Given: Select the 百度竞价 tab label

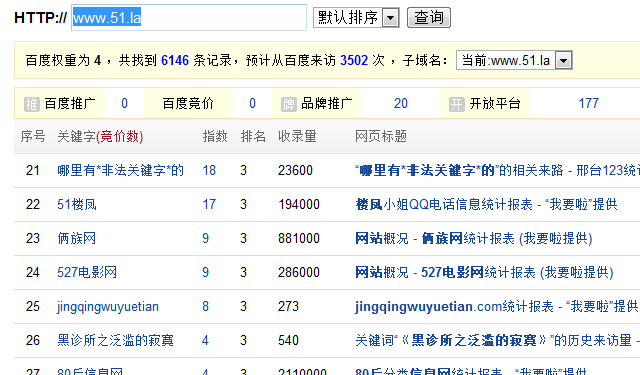Looking at the screenshot, I should pos(188,104).
